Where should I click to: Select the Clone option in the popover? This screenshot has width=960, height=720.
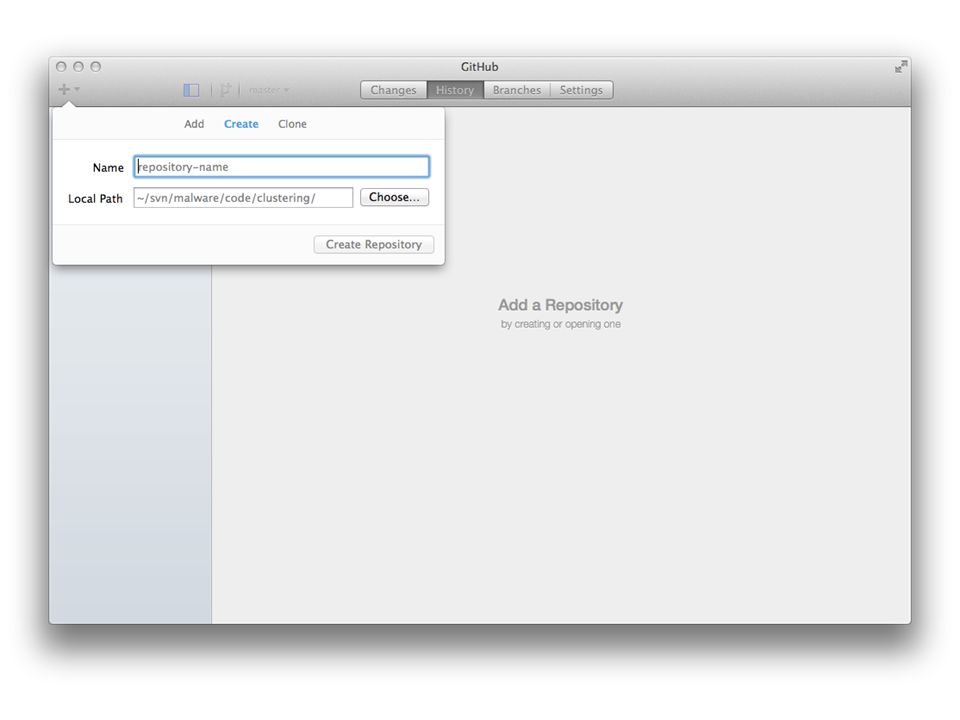[292, 124]
